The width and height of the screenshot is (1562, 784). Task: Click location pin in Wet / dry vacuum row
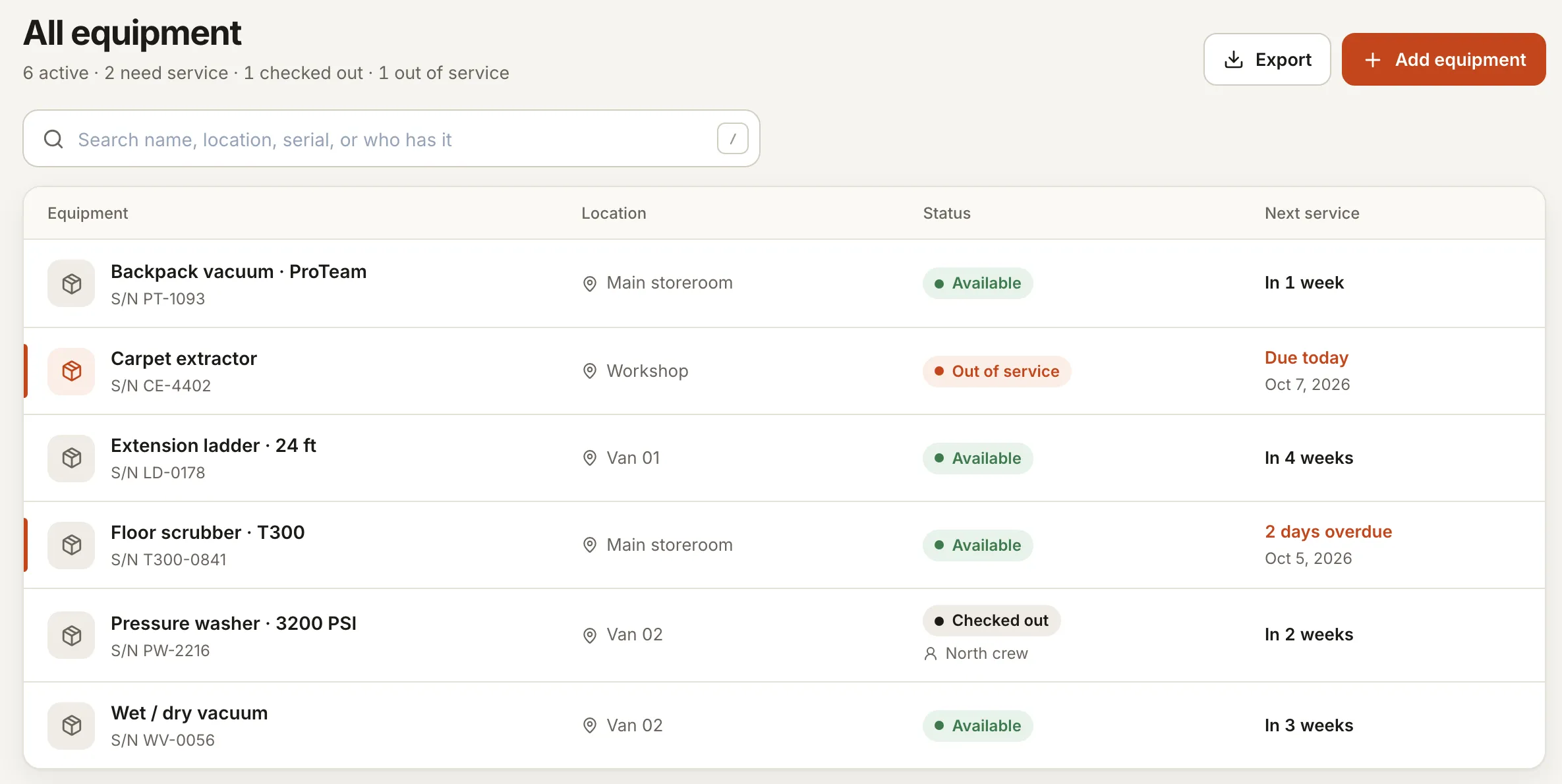coord(590,725)
